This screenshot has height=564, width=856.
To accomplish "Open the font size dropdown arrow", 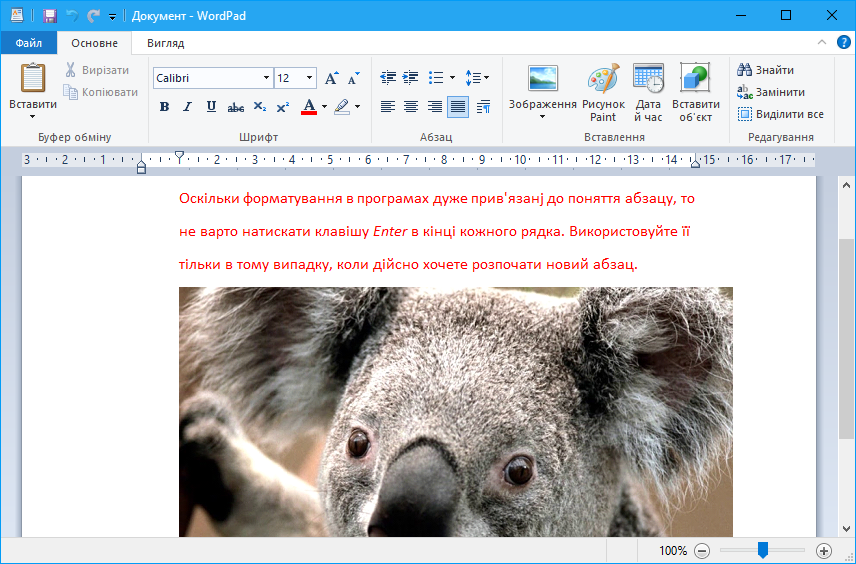I will [x=309, y=78].
